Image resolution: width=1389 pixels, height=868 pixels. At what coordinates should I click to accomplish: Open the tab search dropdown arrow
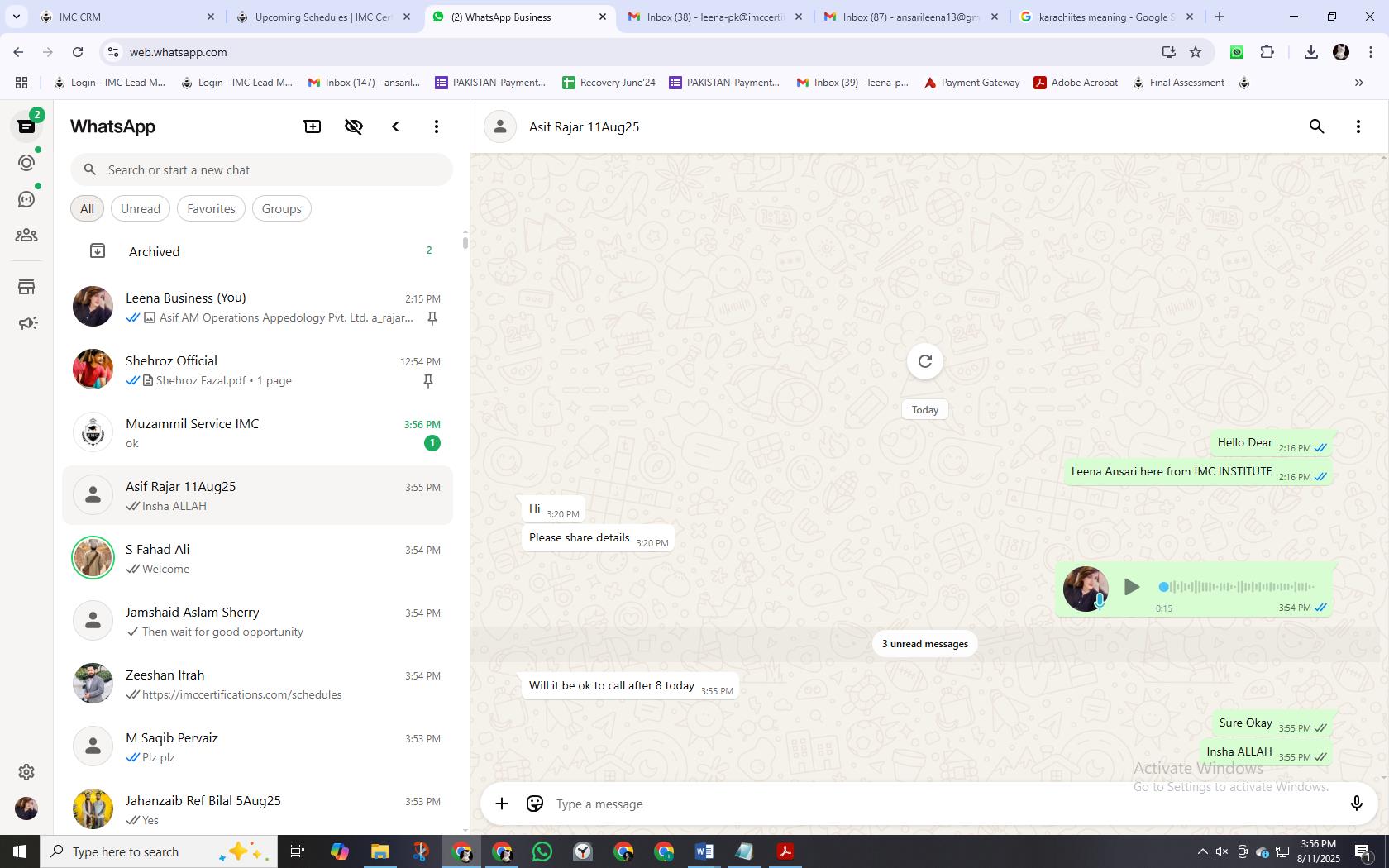coord(16,17)
